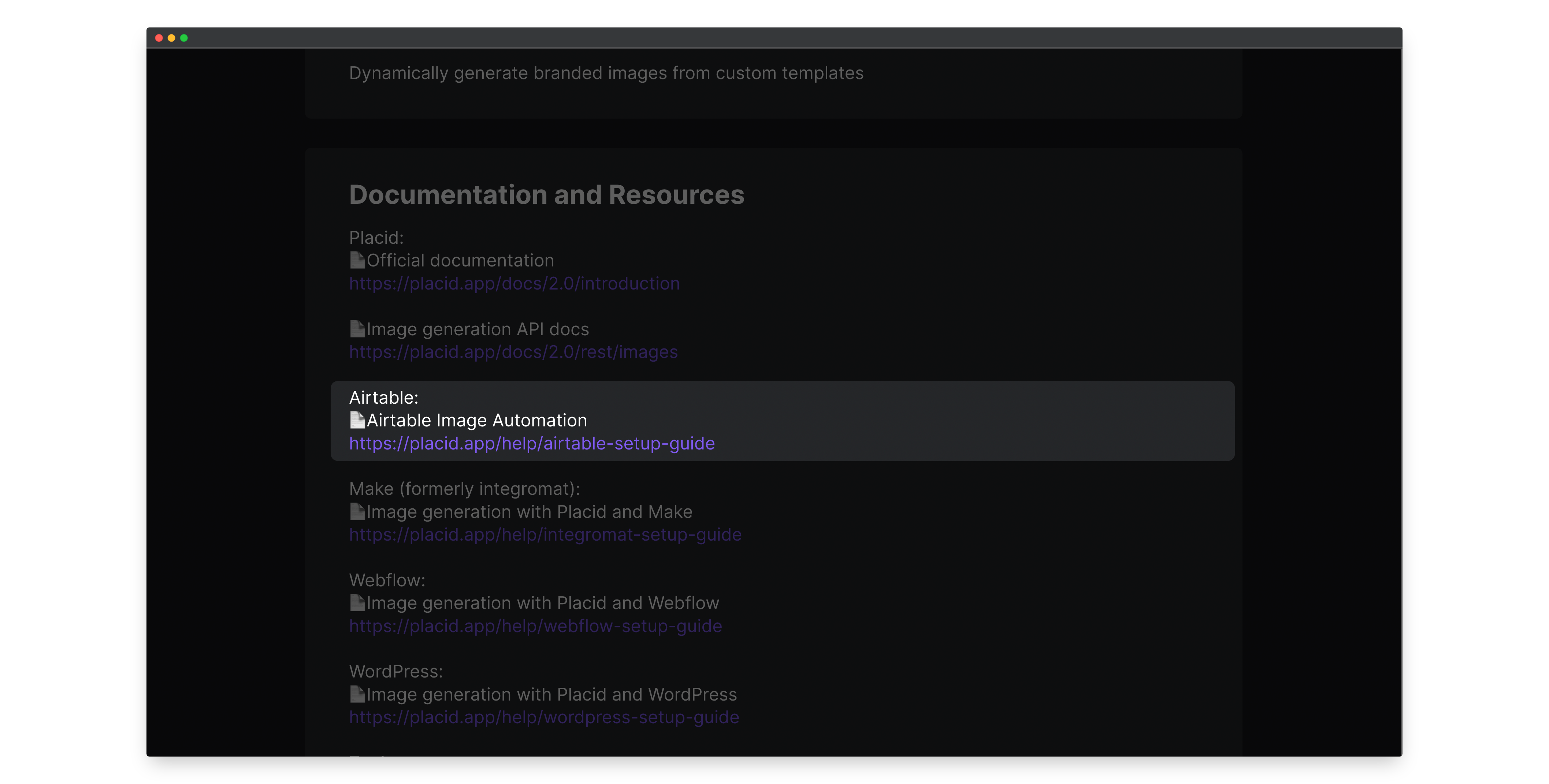Click the document icon beside Image generation API docs
Viewport: 1549px width, 784px height.
click(357, 329)
